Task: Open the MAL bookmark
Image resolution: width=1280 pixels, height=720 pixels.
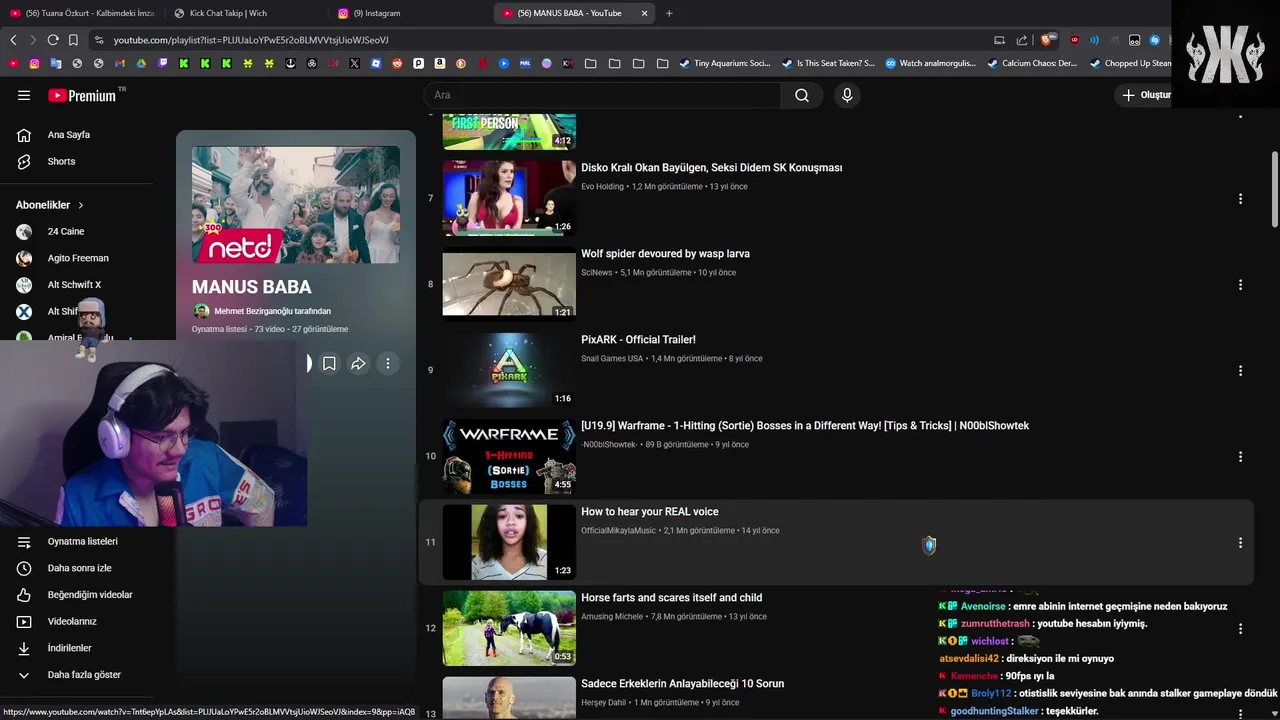Action: click(525, 63)
